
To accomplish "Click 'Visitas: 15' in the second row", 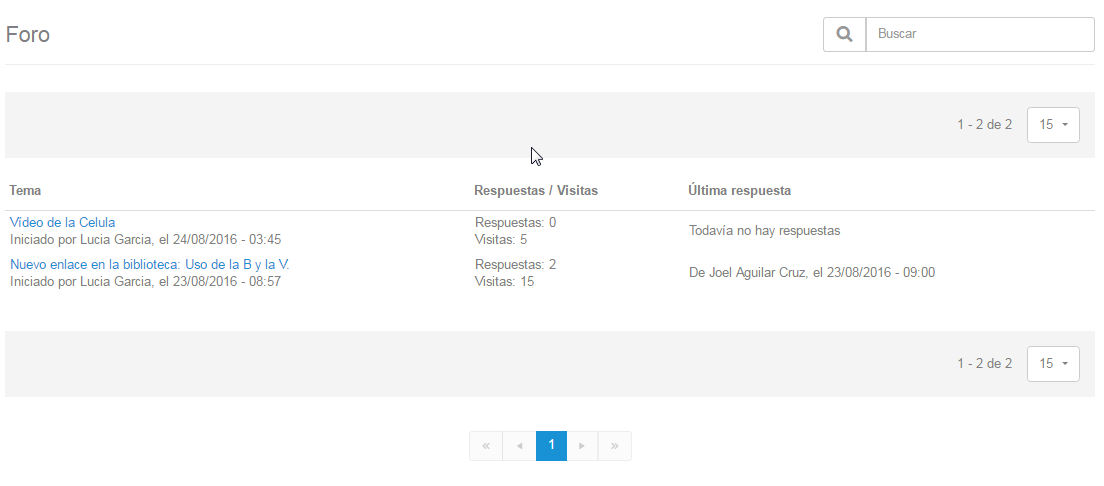I will 505,282.
